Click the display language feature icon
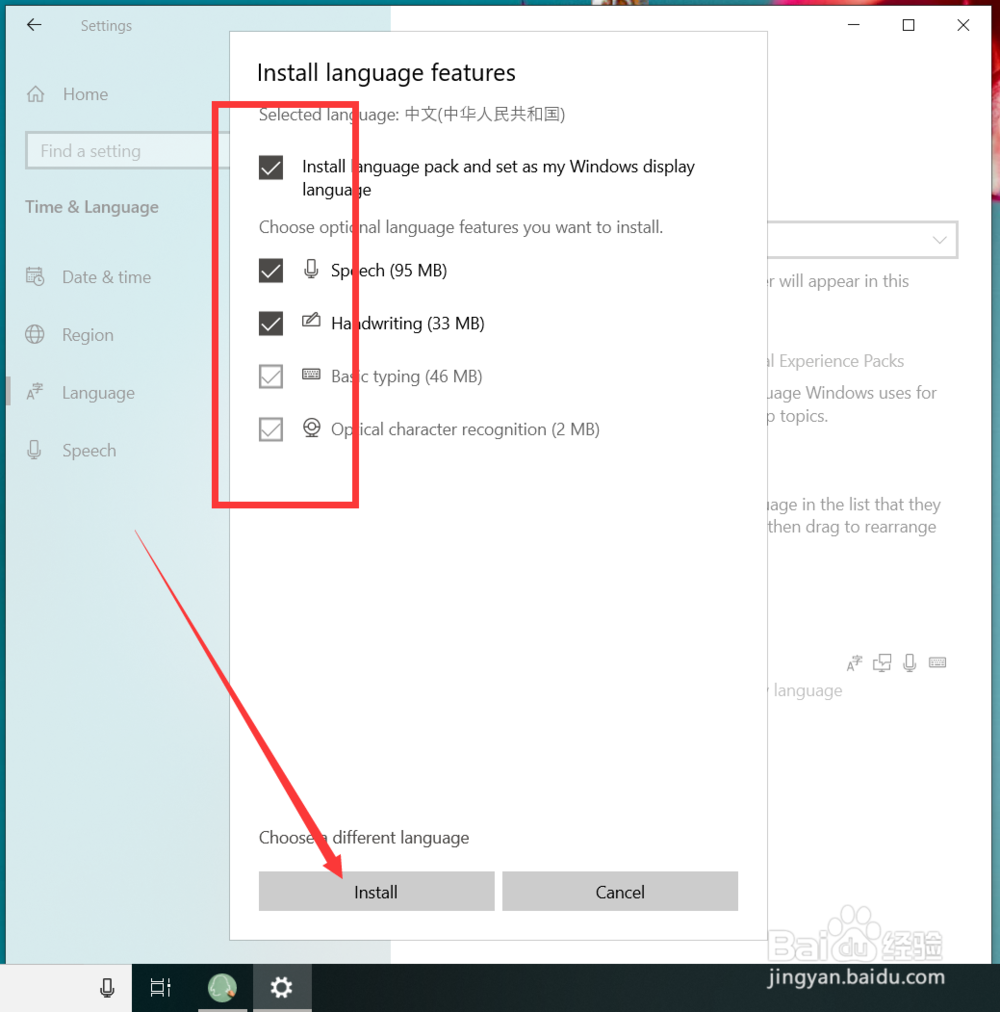1000x1012 pixels. 854,663
